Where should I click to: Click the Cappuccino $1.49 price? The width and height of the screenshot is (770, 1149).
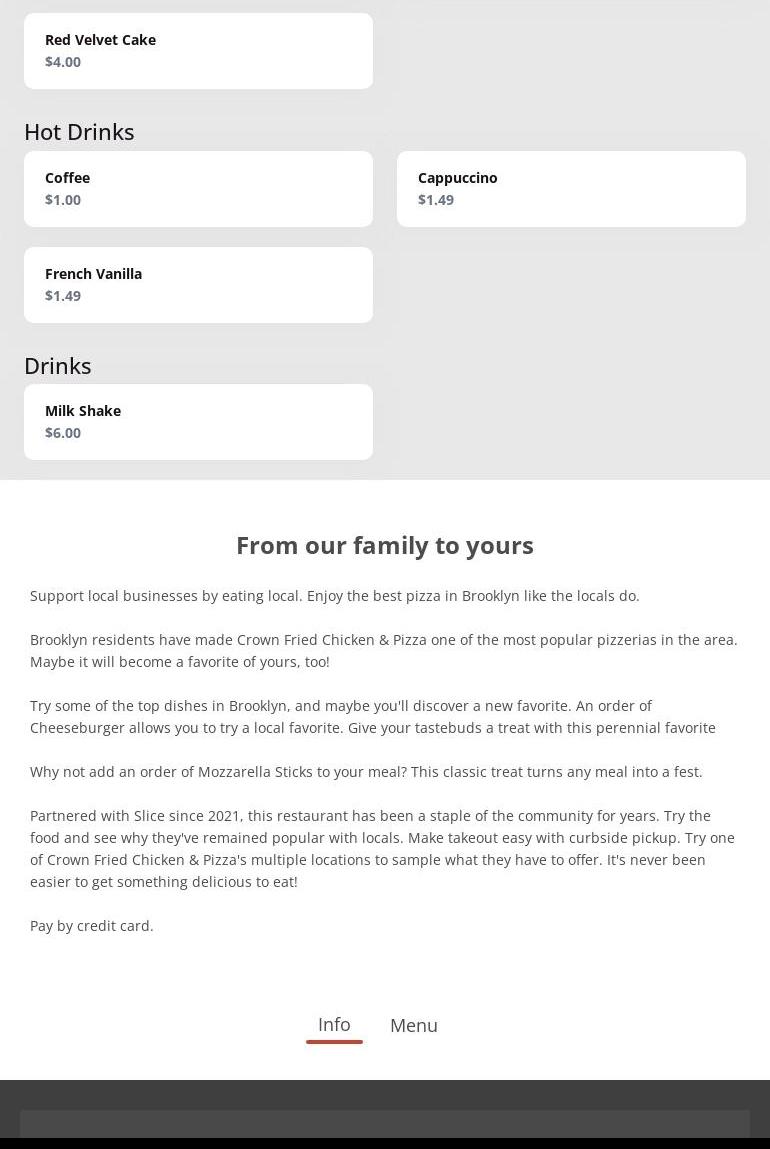point(436,200)
